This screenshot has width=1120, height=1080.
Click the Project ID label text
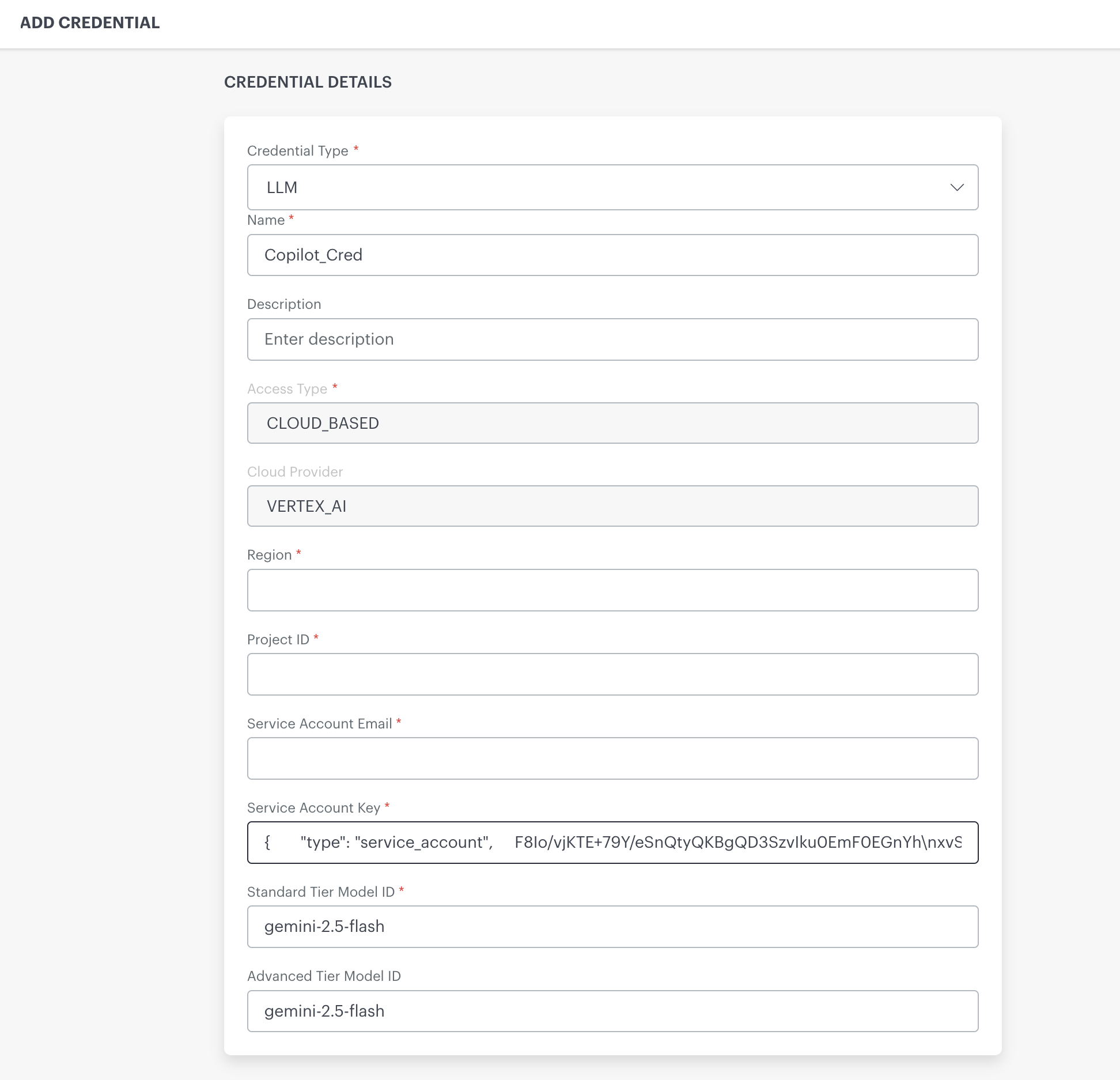click(278, 640)
